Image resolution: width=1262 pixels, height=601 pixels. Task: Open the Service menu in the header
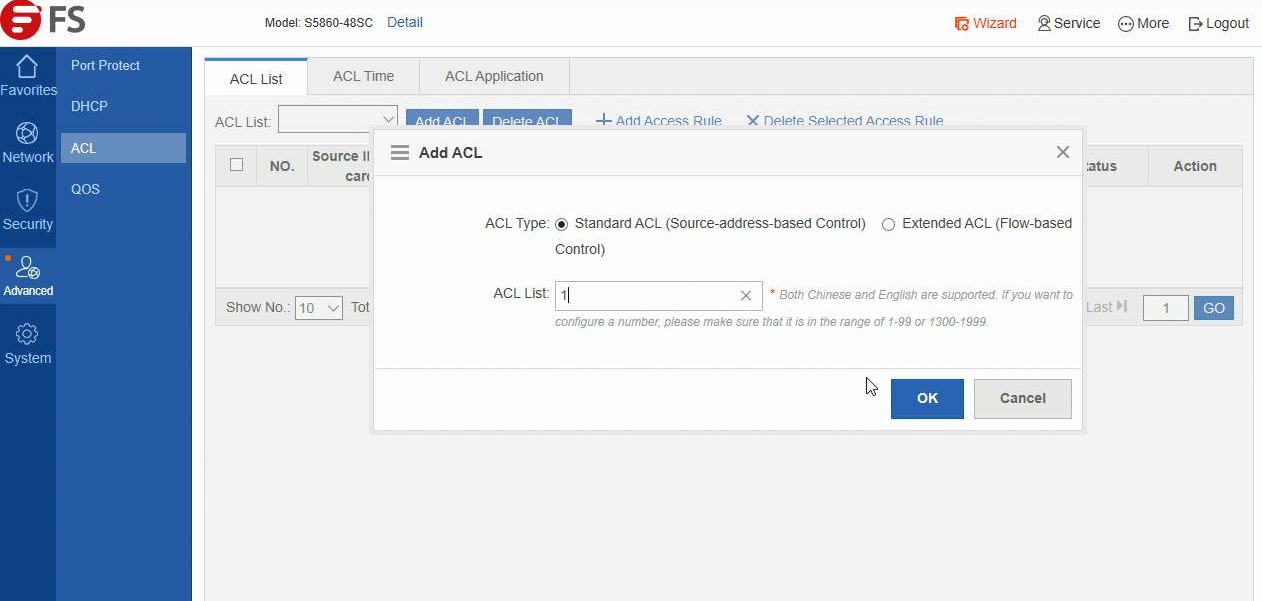pos(1068,23)
